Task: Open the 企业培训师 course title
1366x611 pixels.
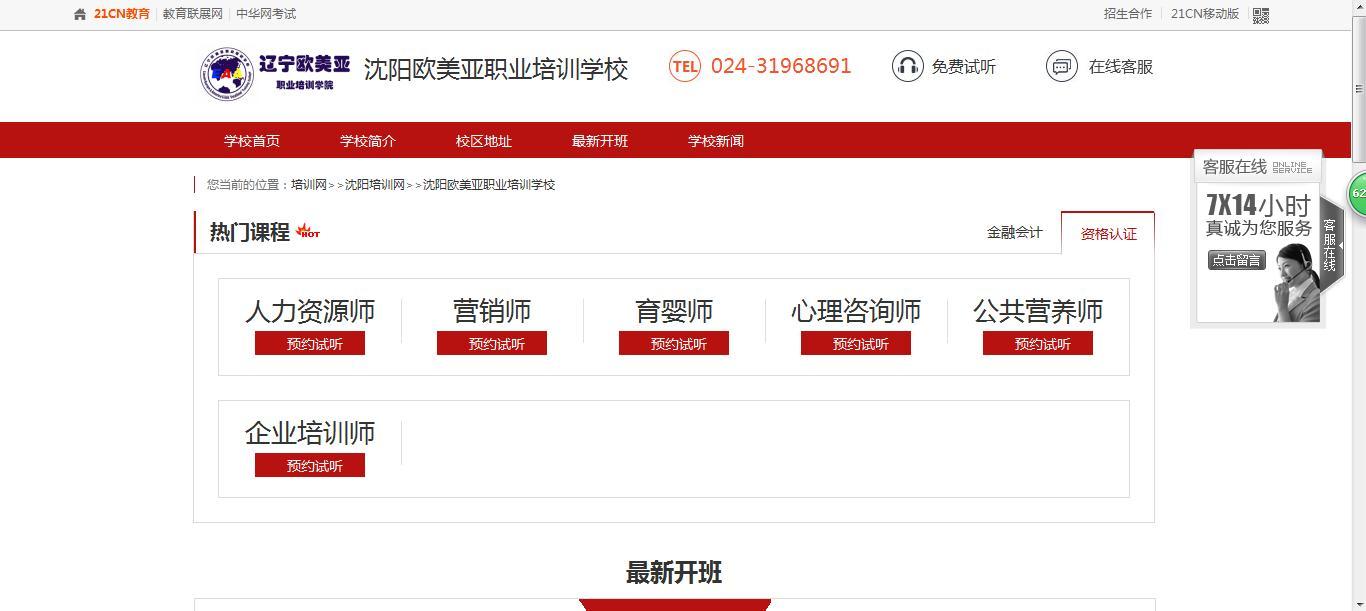Action: tap(310, 433)
